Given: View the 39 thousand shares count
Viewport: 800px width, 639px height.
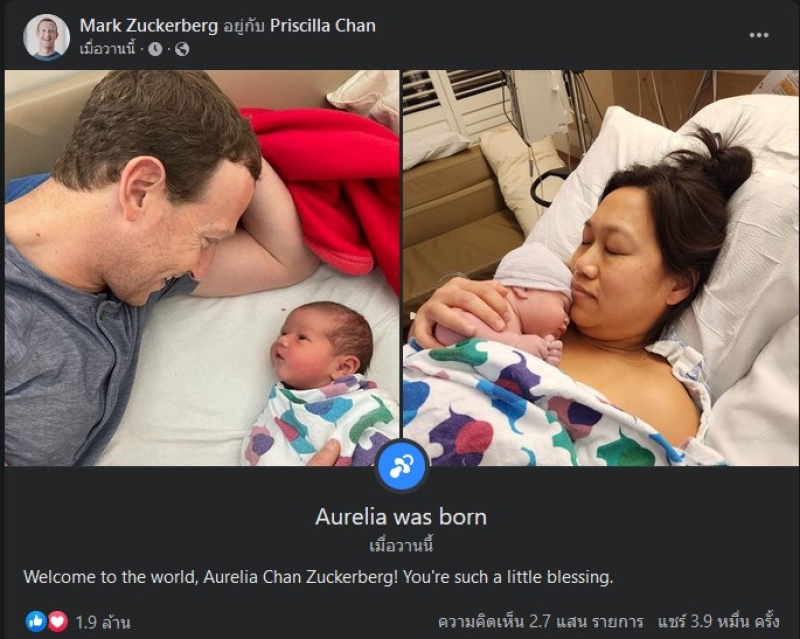Looking at the screenshot, I should click(x=718, y=621).
